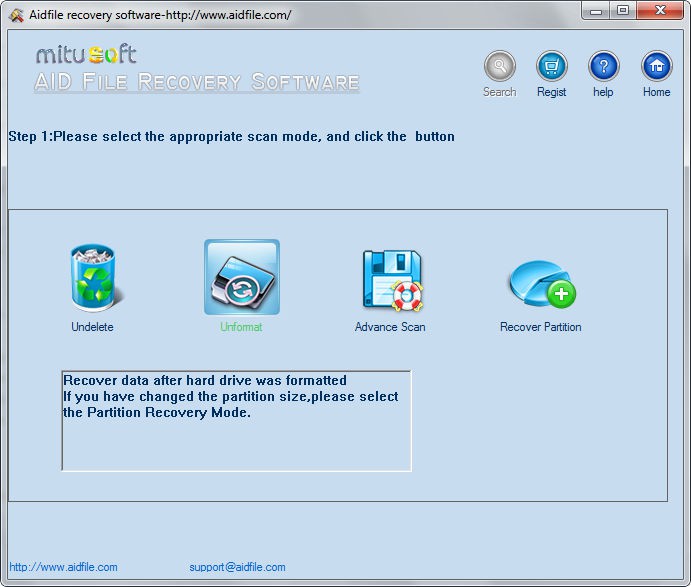
Task: Choose the Unformat scan mode icon
Action: (x=242, y=277)
